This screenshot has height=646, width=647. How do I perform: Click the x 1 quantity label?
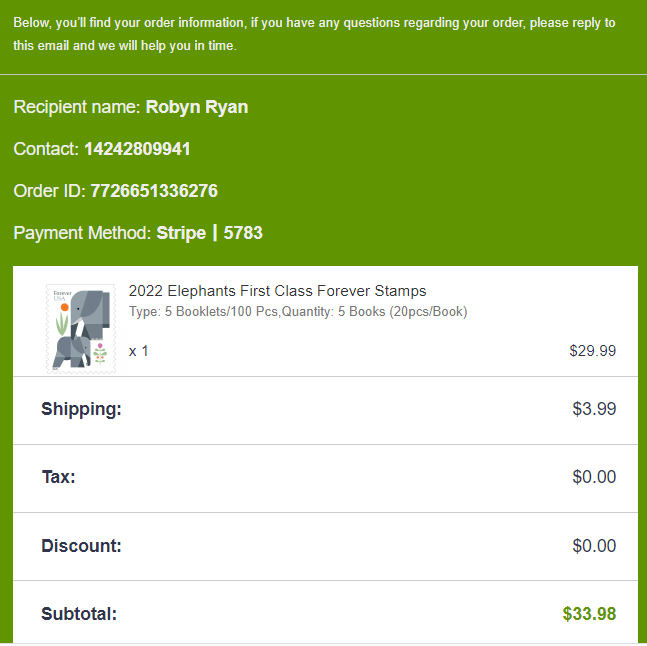point(139,351)
